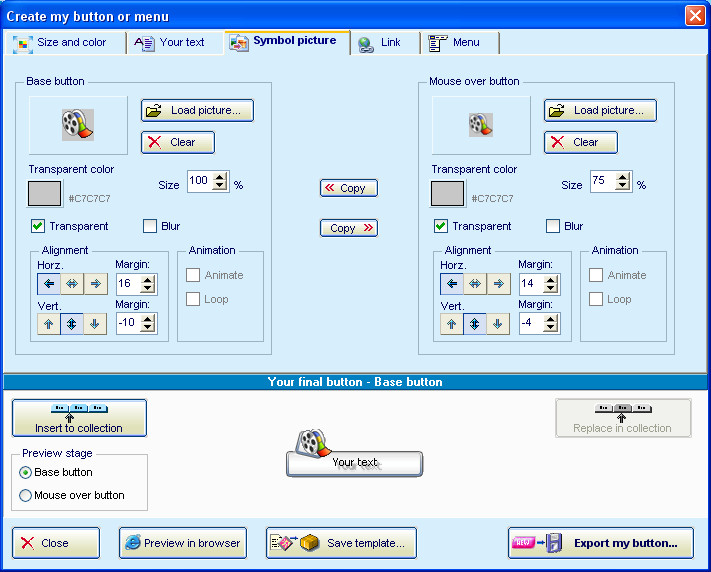
Task: Center base button symbol vertically
Action: click(72, 324)
